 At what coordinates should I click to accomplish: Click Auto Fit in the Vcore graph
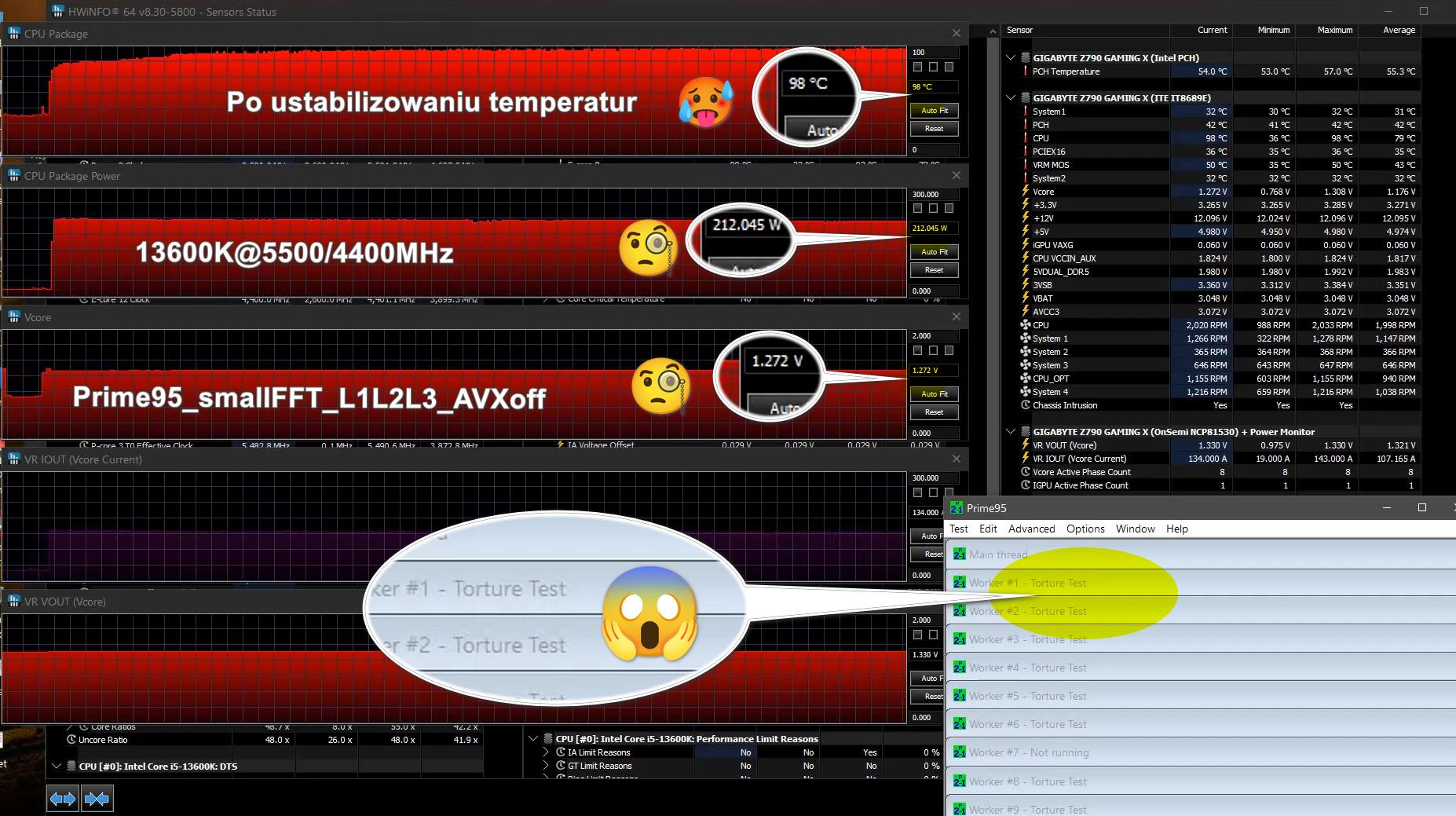935,394
